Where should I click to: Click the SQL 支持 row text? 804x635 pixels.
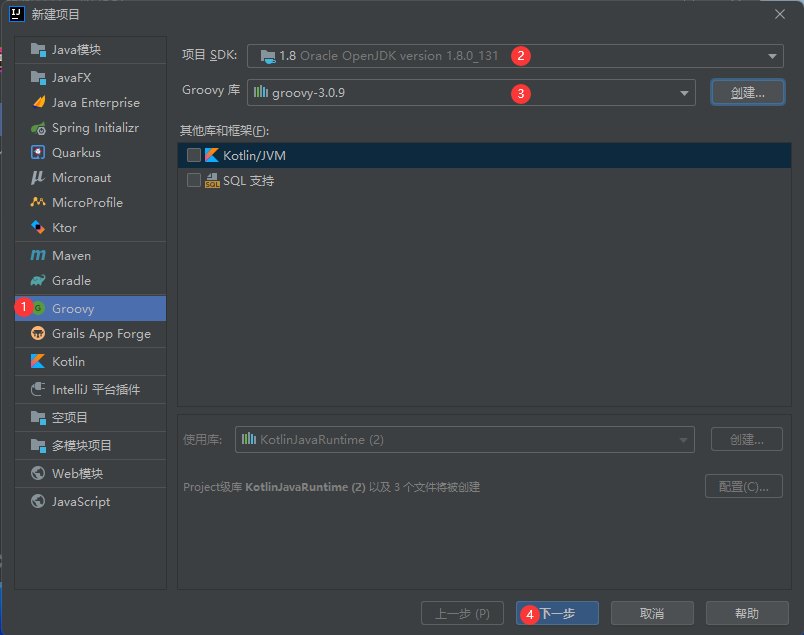249,181
